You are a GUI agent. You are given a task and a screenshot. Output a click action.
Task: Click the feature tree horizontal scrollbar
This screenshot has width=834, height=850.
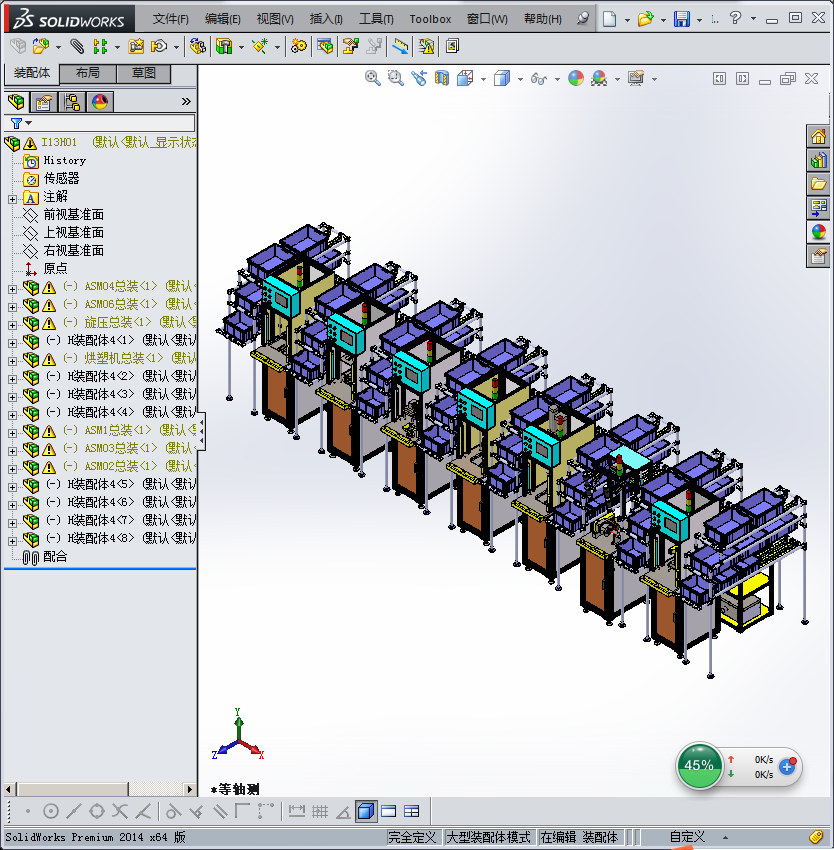point(99,789)
